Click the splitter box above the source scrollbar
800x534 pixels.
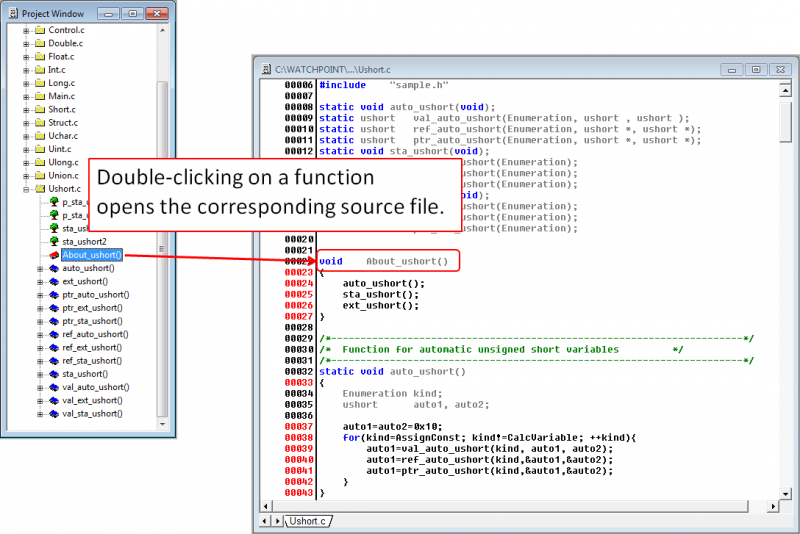coord(785,82)
